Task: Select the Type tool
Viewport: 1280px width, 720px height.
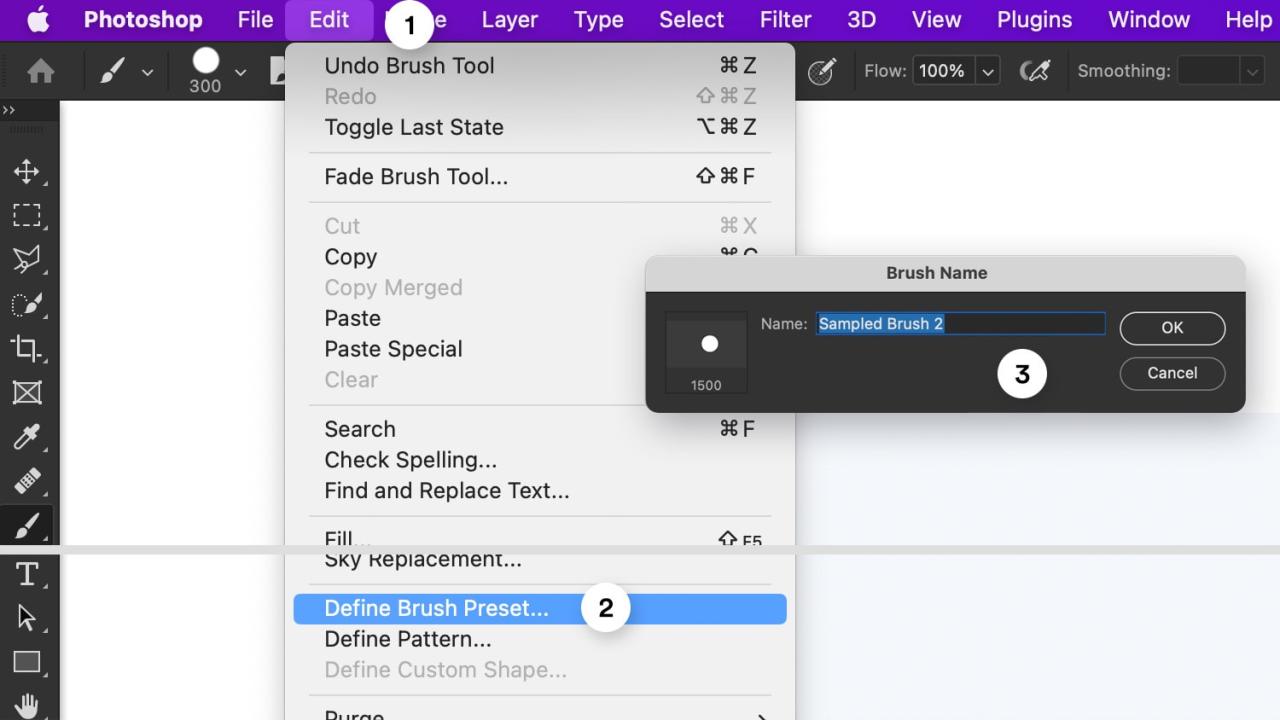Action: (x=27, y=574)
